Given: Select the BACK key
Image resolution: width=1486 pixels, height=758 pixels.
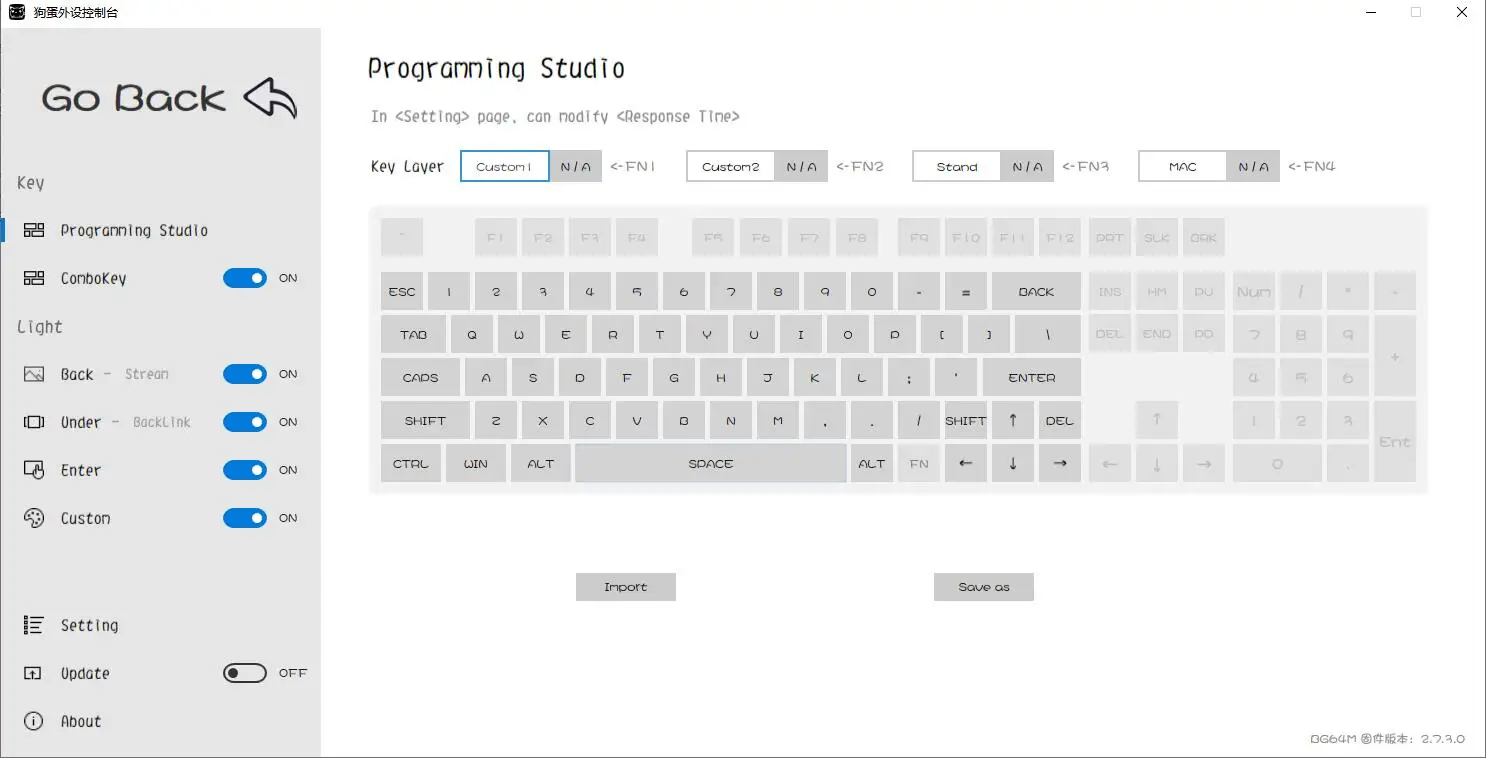Looking at the screenshot, I should (x=1037, y=292).
